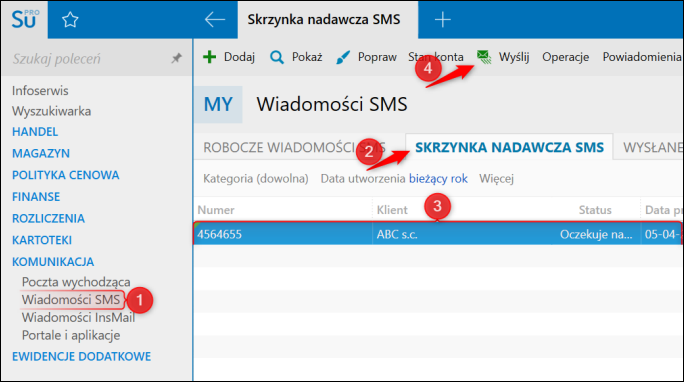Pin the command search panel

click(176, 58)
